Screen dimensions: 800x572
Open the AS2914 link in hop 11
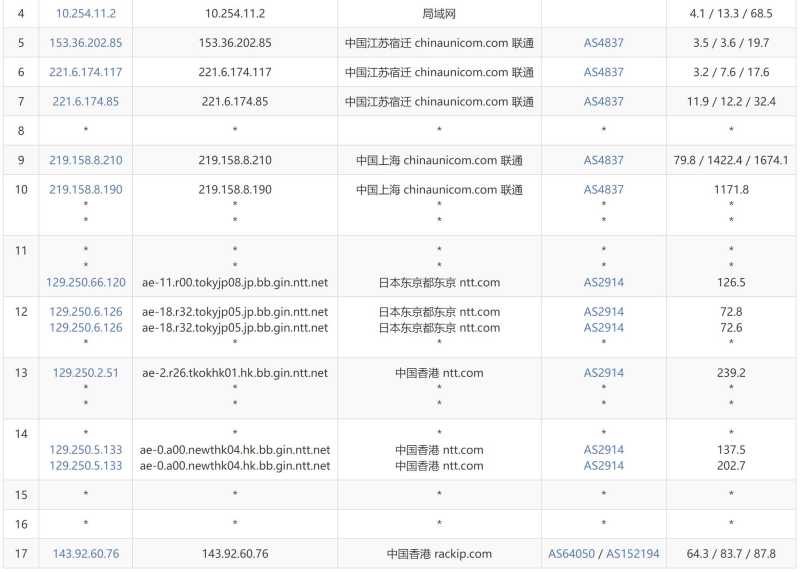[603, 282]
